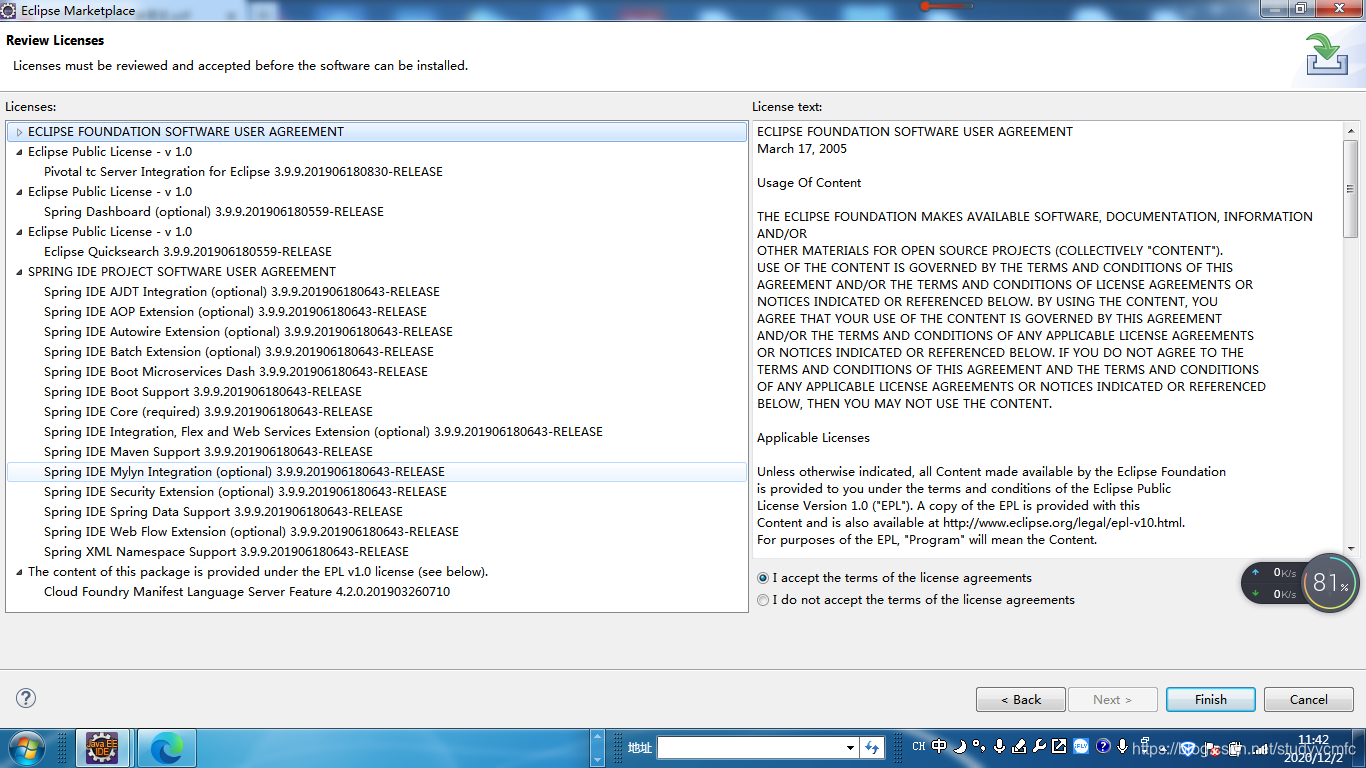Click the network speed monitor widget

[1271, 583]
